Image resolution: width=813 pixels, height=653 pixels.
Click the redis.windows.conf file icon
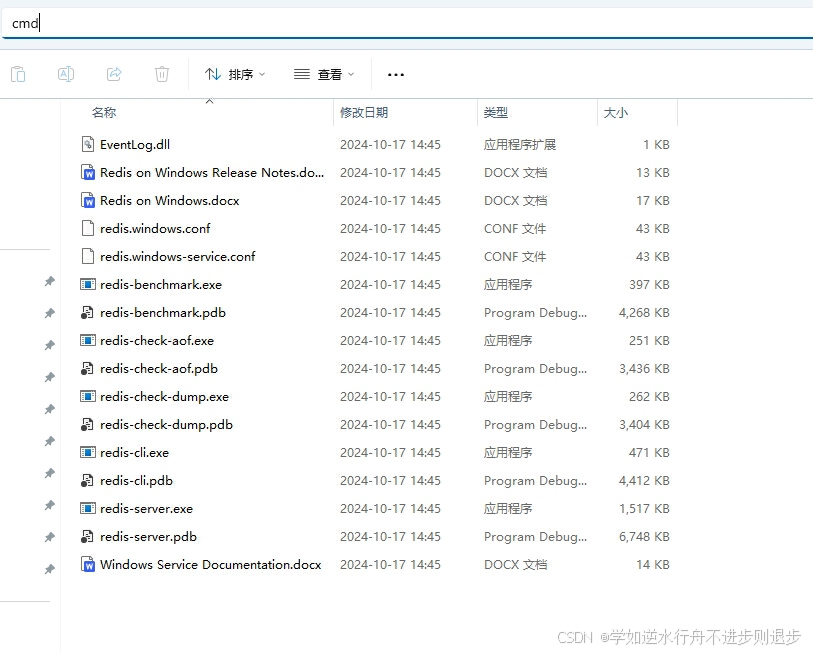(x=88, y=228)
